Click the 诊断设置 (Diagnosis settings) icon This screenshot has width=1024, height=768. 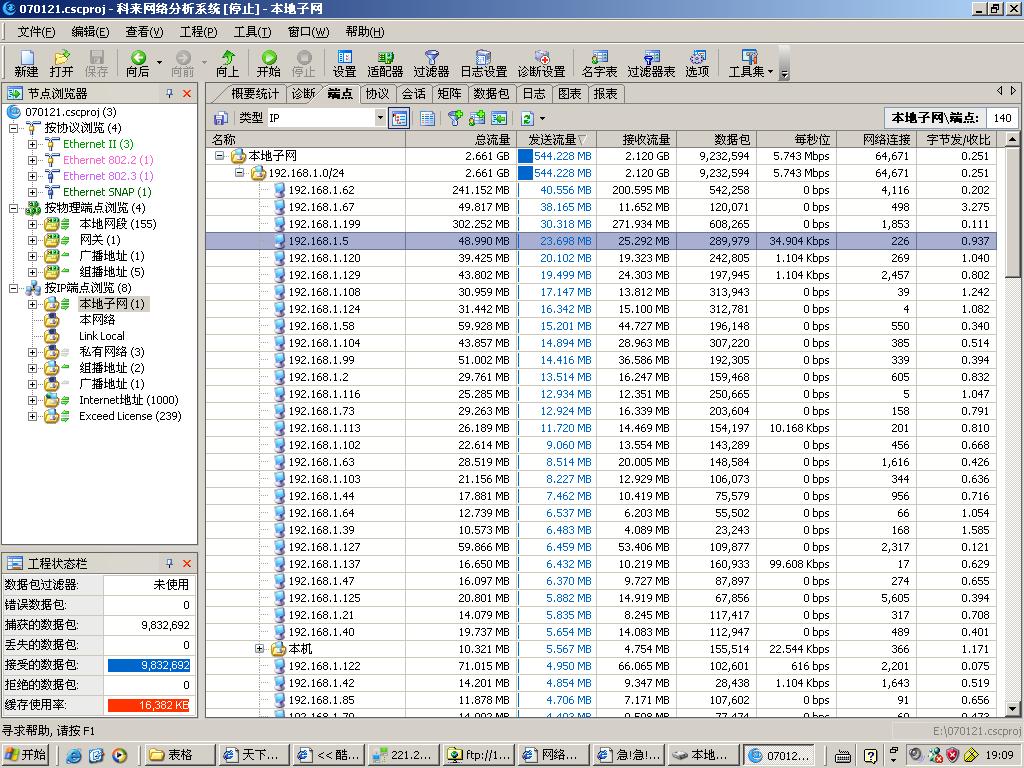point(541,63)
